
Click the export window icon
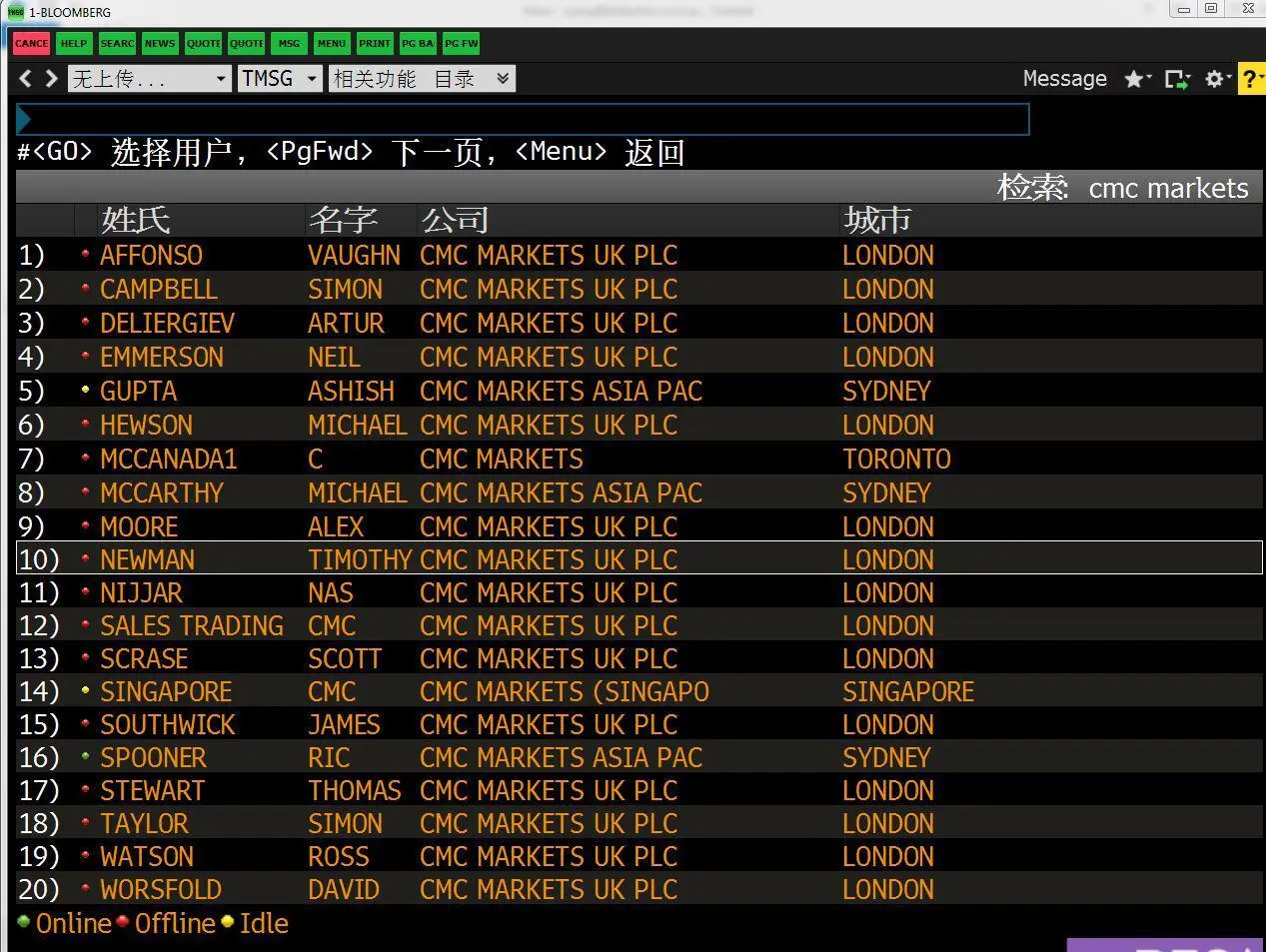pos(1177,79)
